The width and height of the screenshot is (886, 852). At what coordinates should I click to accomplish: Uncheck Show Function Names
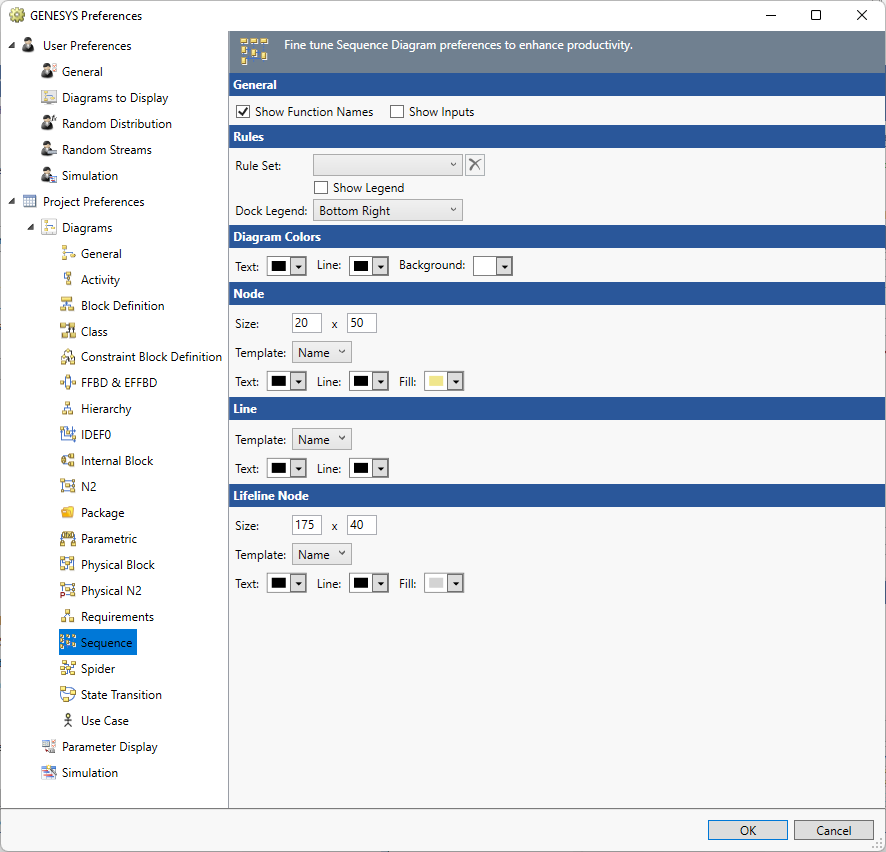(x=242, y=112)
